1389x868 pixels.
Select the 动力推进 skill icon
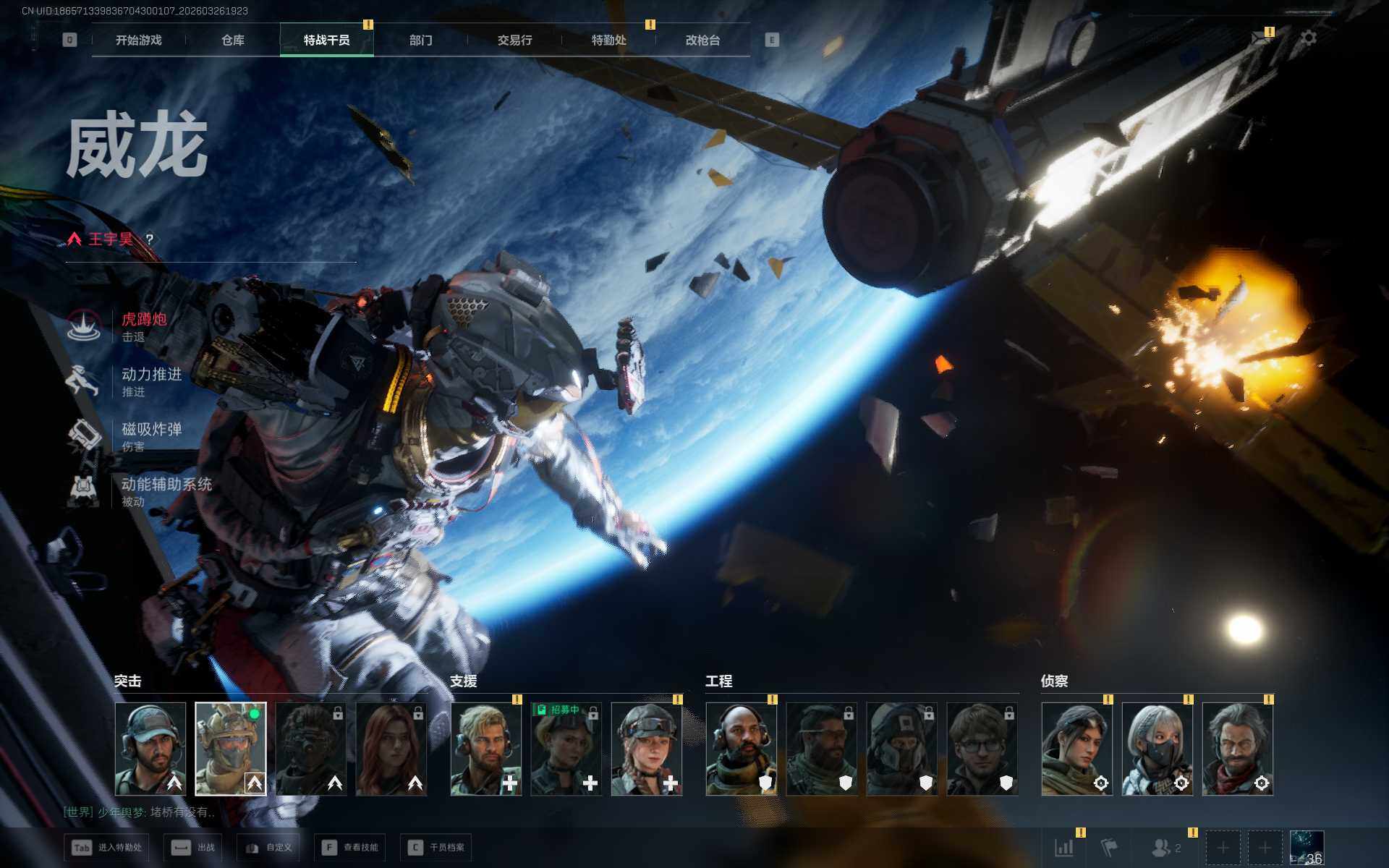(x=84, y=380)
